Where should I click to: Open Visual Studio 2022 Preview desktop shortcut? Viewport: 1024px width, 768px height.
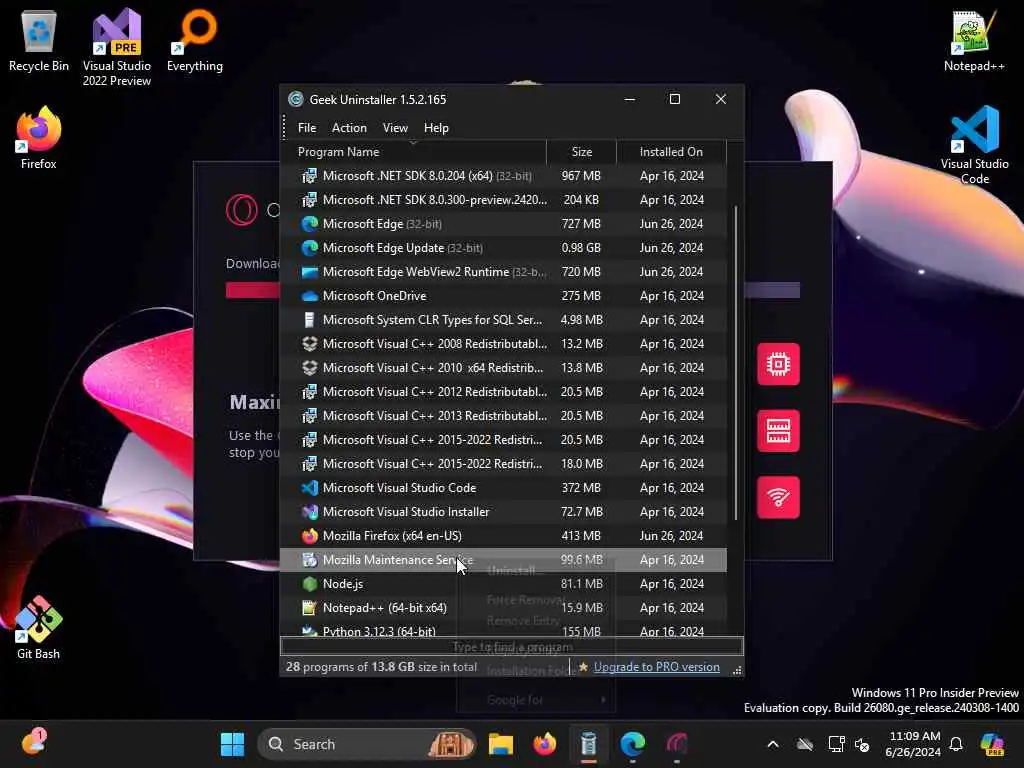[116, 47]
